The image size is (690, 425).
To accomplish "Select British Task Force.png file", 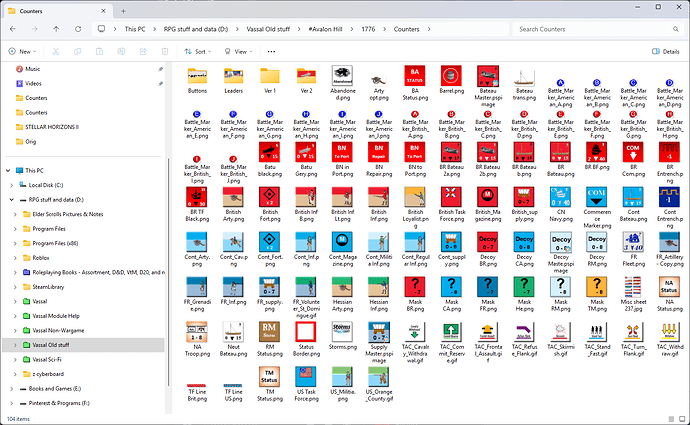I will tap(451, 204).
